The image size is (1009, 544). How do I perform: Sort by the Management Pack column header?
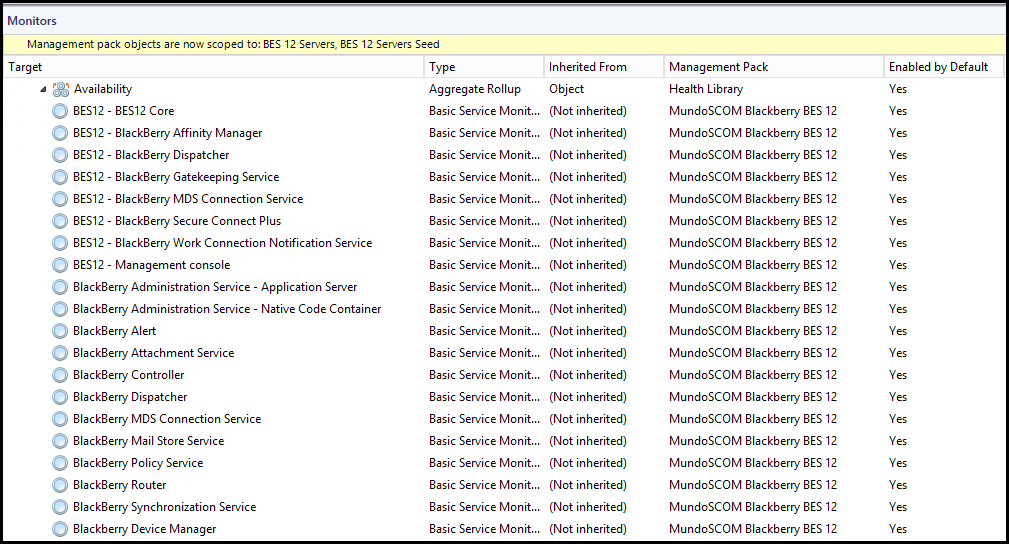773,67
